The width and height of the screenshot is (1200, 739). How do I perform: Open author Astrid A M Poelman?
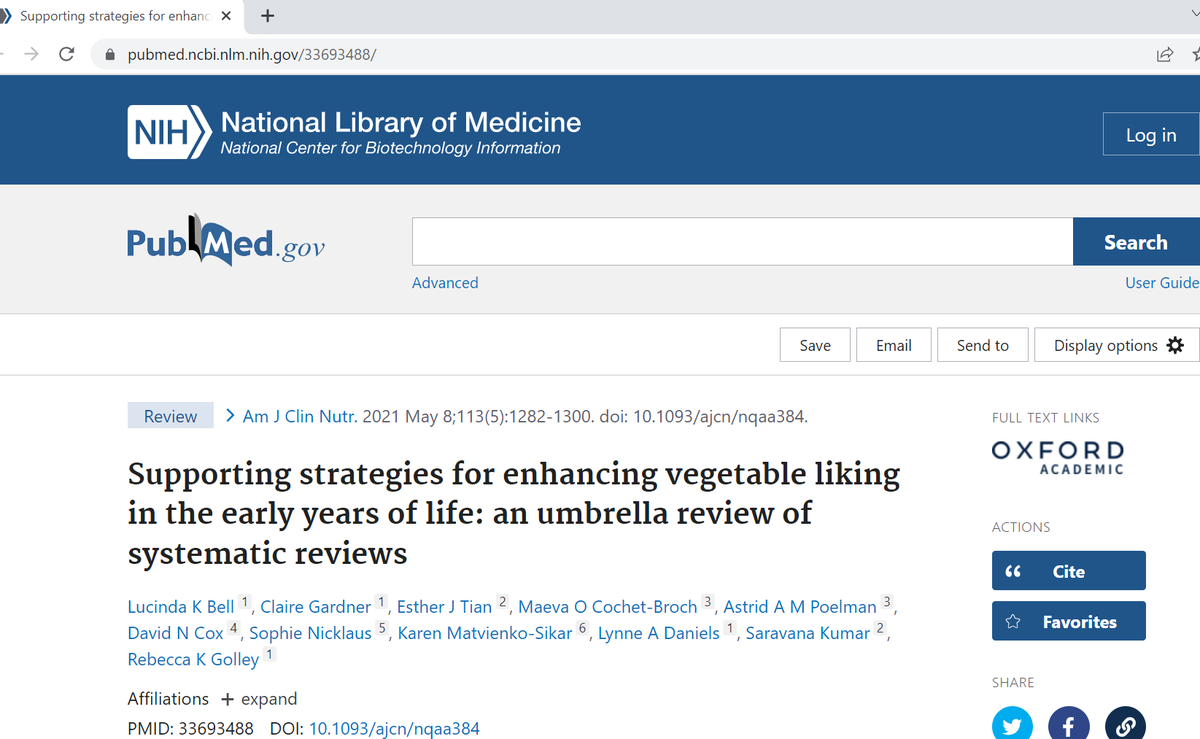point(800,607)
